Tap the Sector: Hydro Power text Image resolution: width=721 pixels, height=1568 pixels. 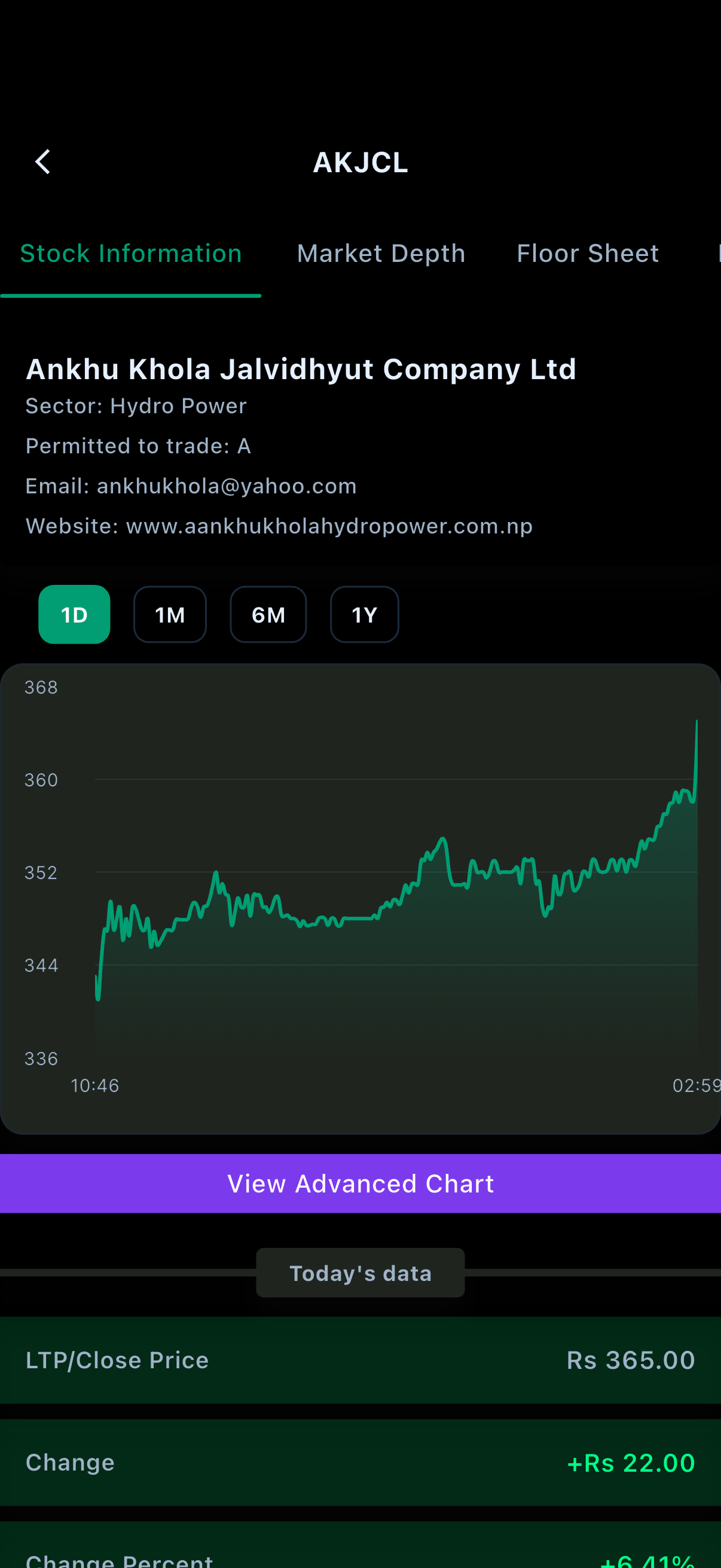coord(136,406)
